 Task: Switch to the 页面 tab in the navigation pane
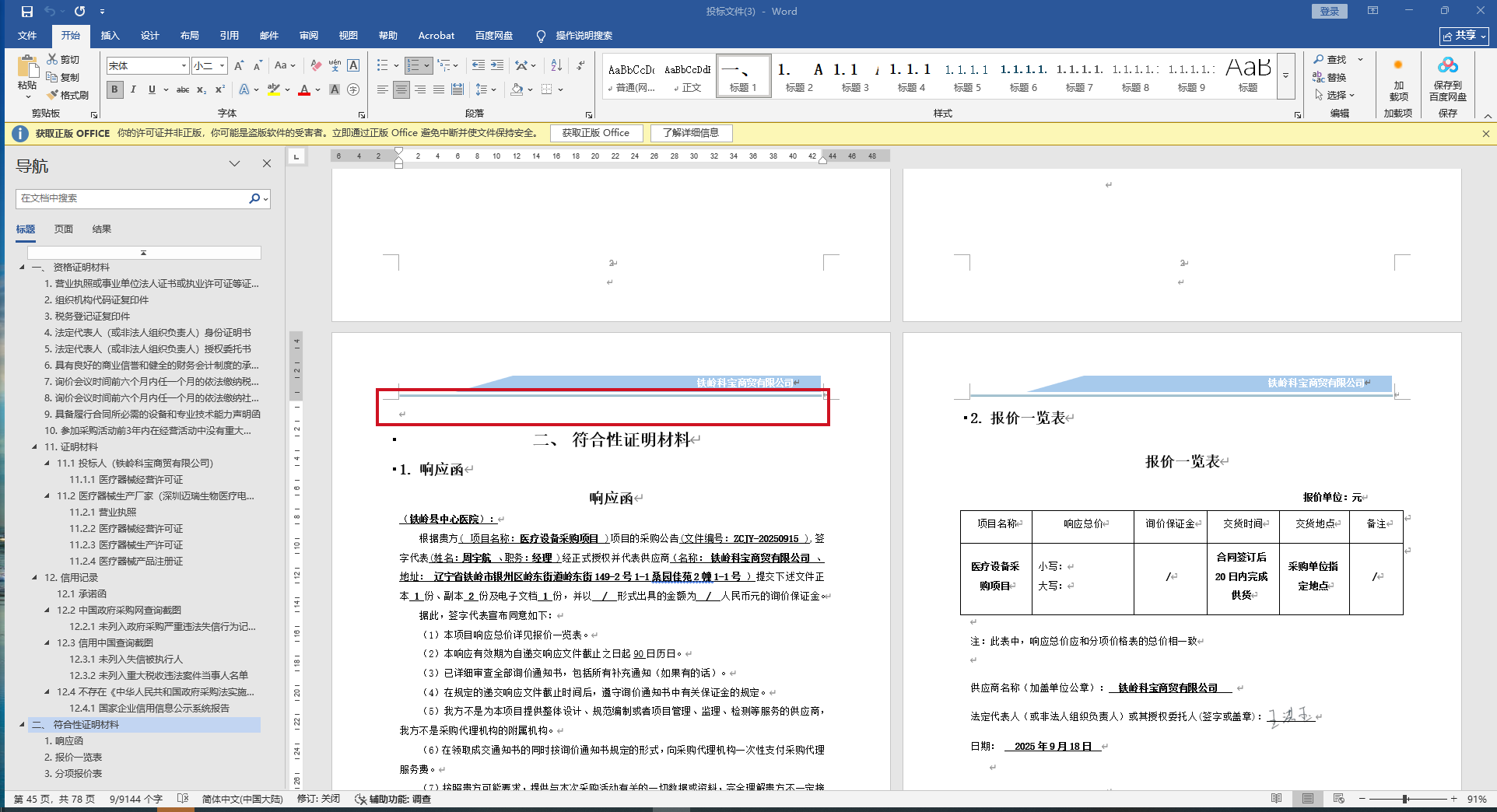(64, 229)
